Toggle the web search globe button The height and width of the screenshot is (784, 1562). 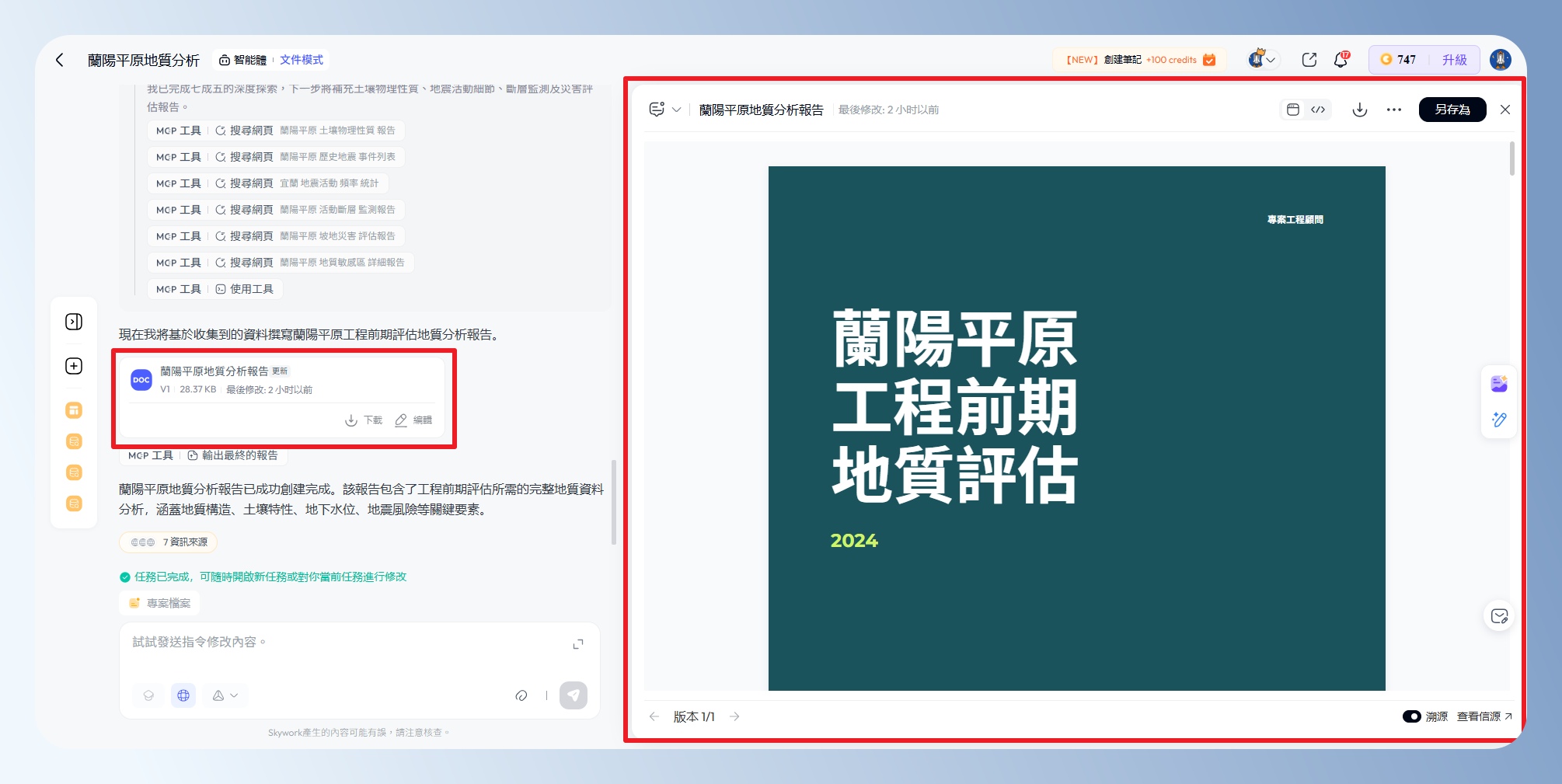[183, 695]
